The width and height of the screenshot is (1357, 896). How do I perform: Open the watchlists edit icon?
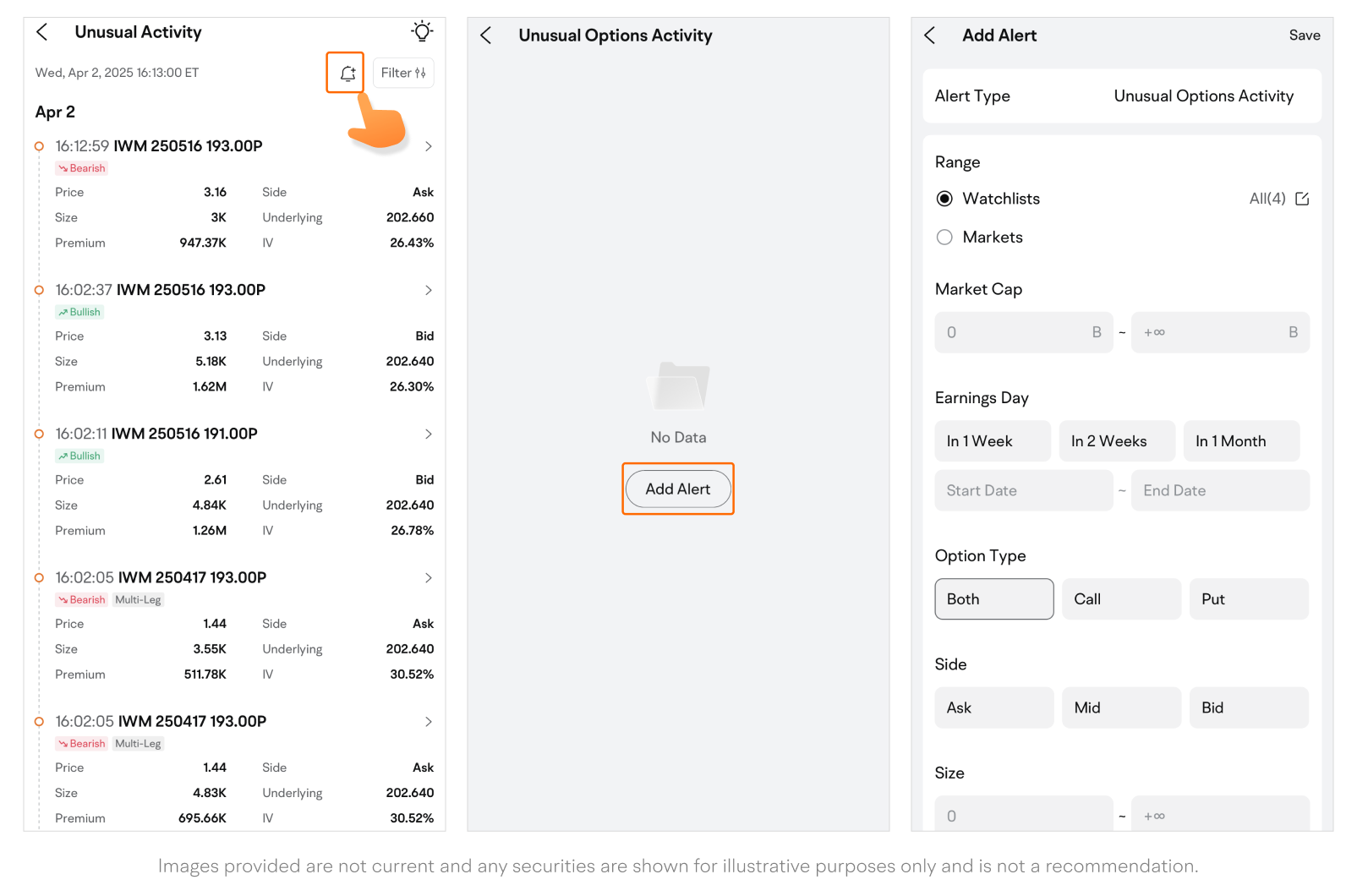point(1302,199)
